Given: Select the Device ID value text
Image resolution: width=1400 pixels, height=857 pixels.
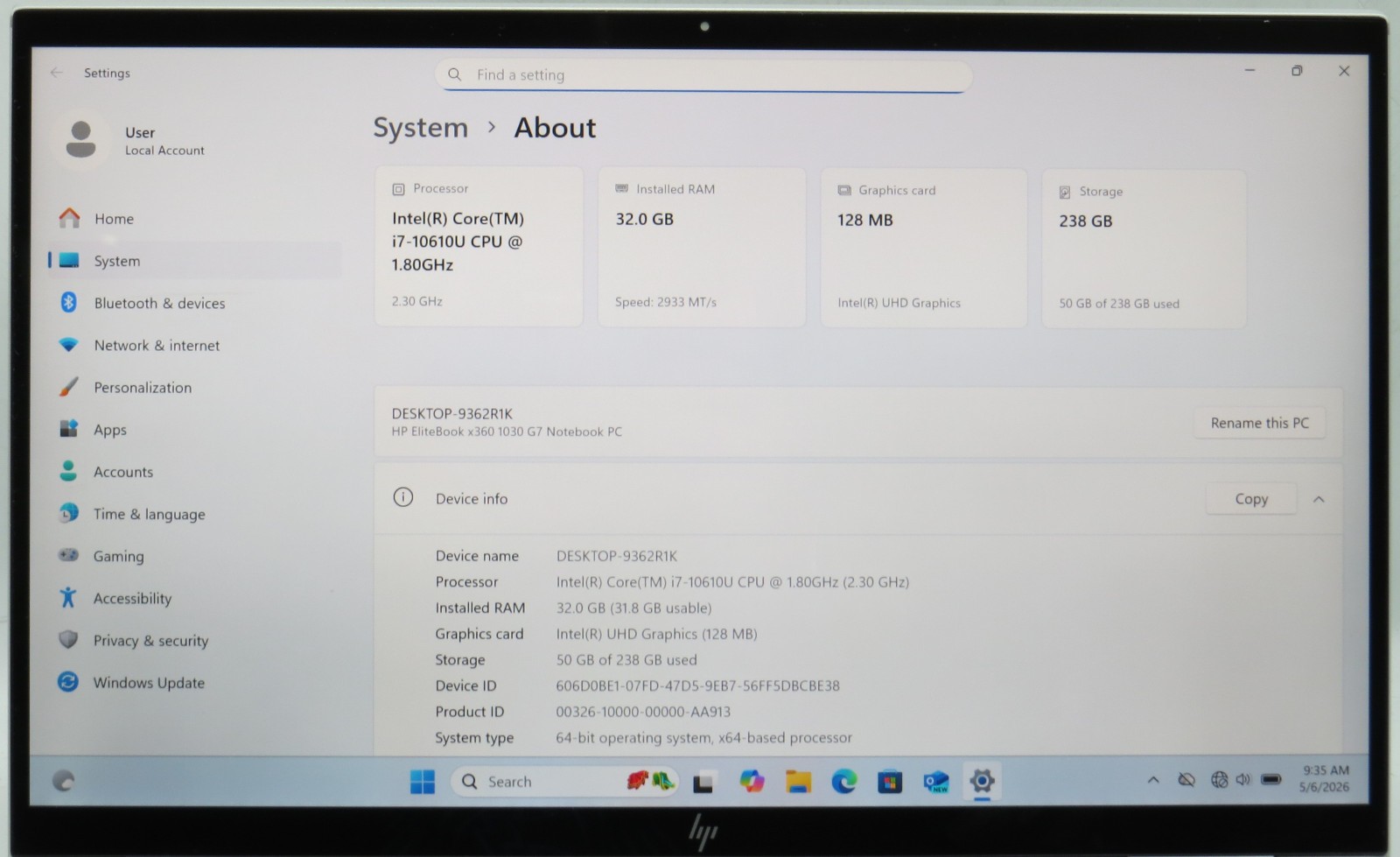Looking at the screenshot, I should pyautogui.click(x=697, y=686).
